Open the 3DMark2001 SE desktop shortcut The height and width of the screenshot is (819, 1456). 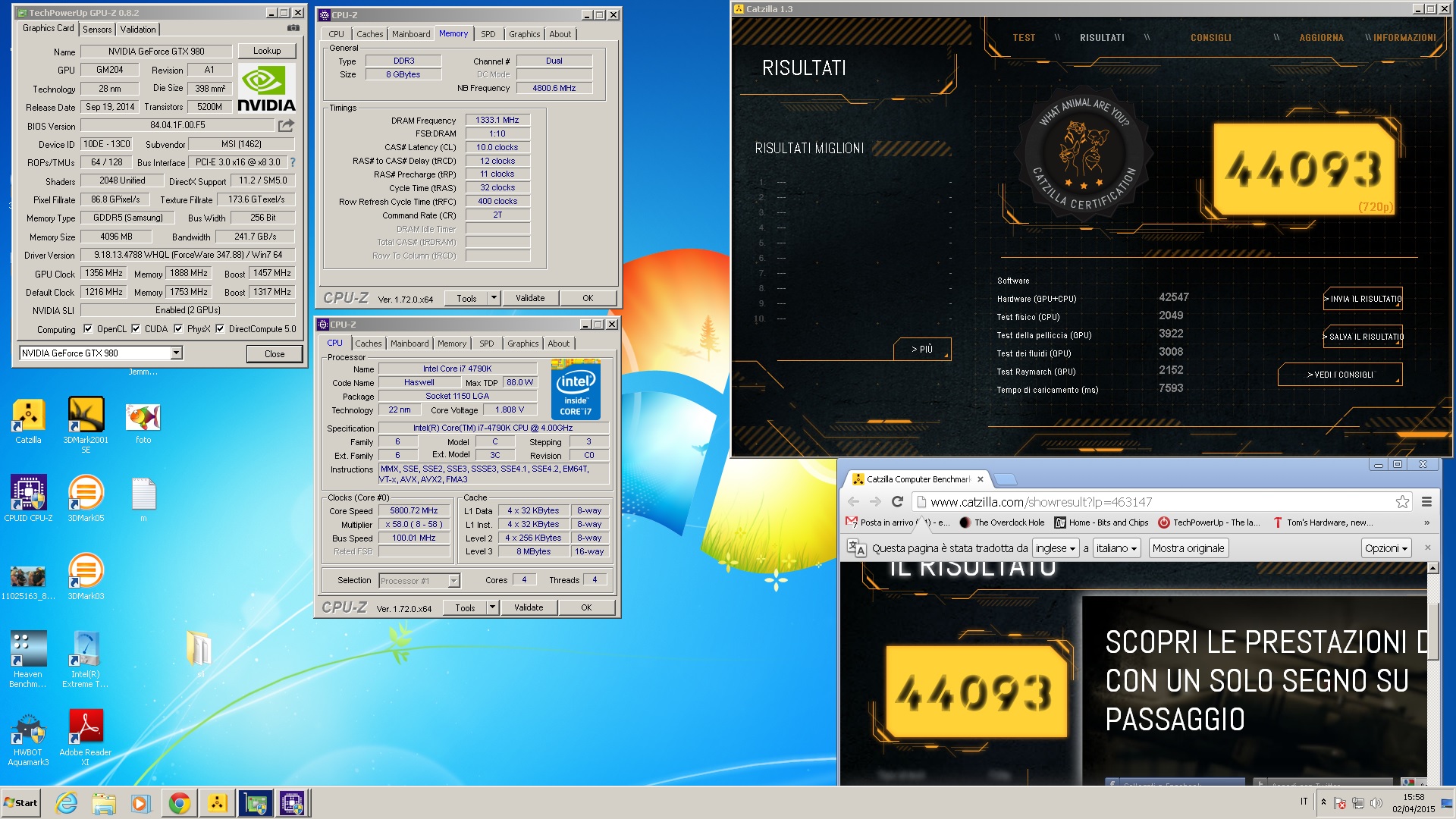tap(86, 425)
